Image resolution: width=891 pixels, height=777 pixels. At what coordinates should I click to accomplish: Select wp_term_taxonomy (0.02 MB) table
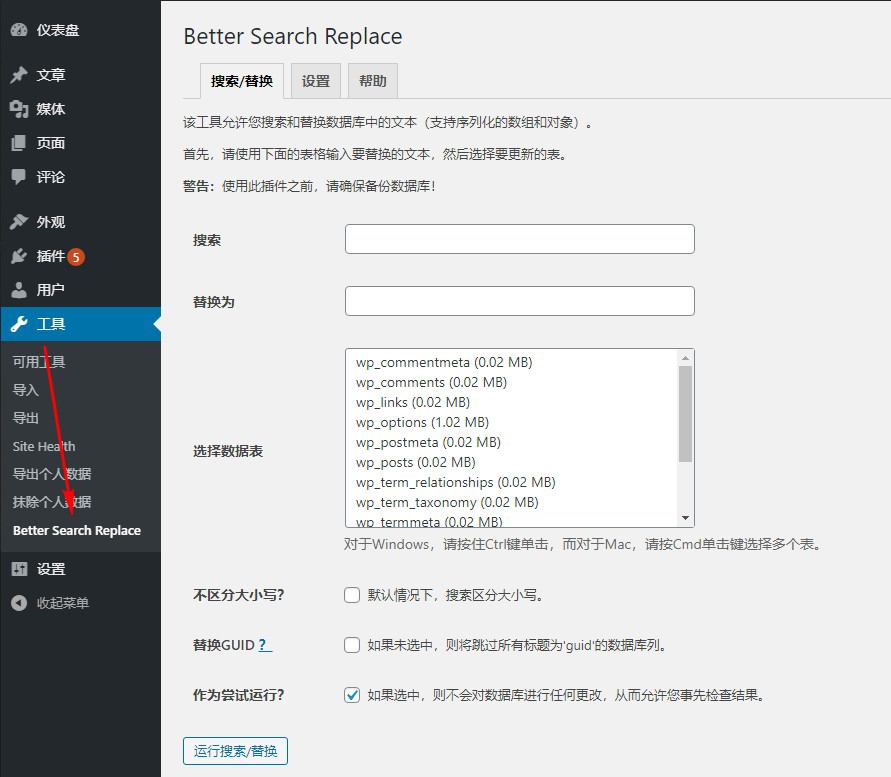(447, 502)
